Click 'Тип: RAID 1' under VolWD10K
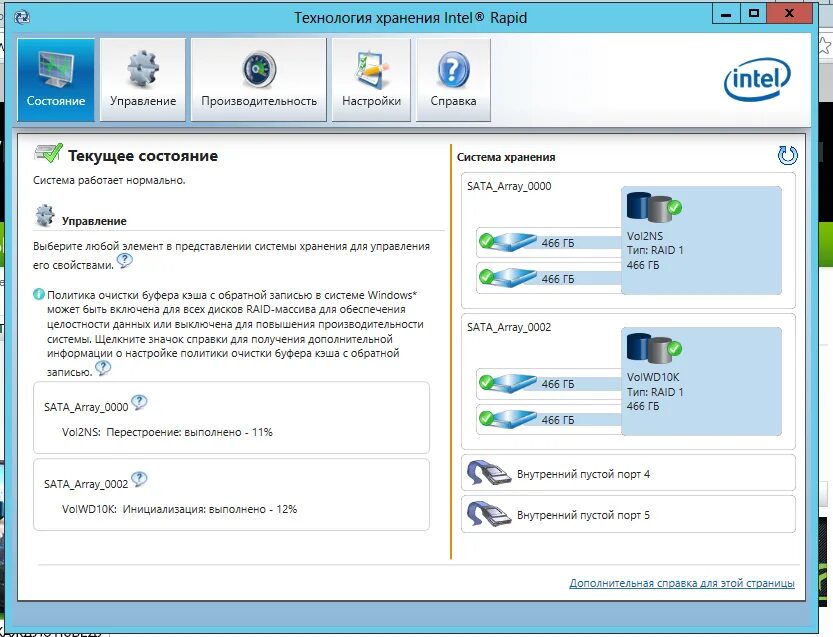This screenshot has width=833, height=637. point(655,392)
